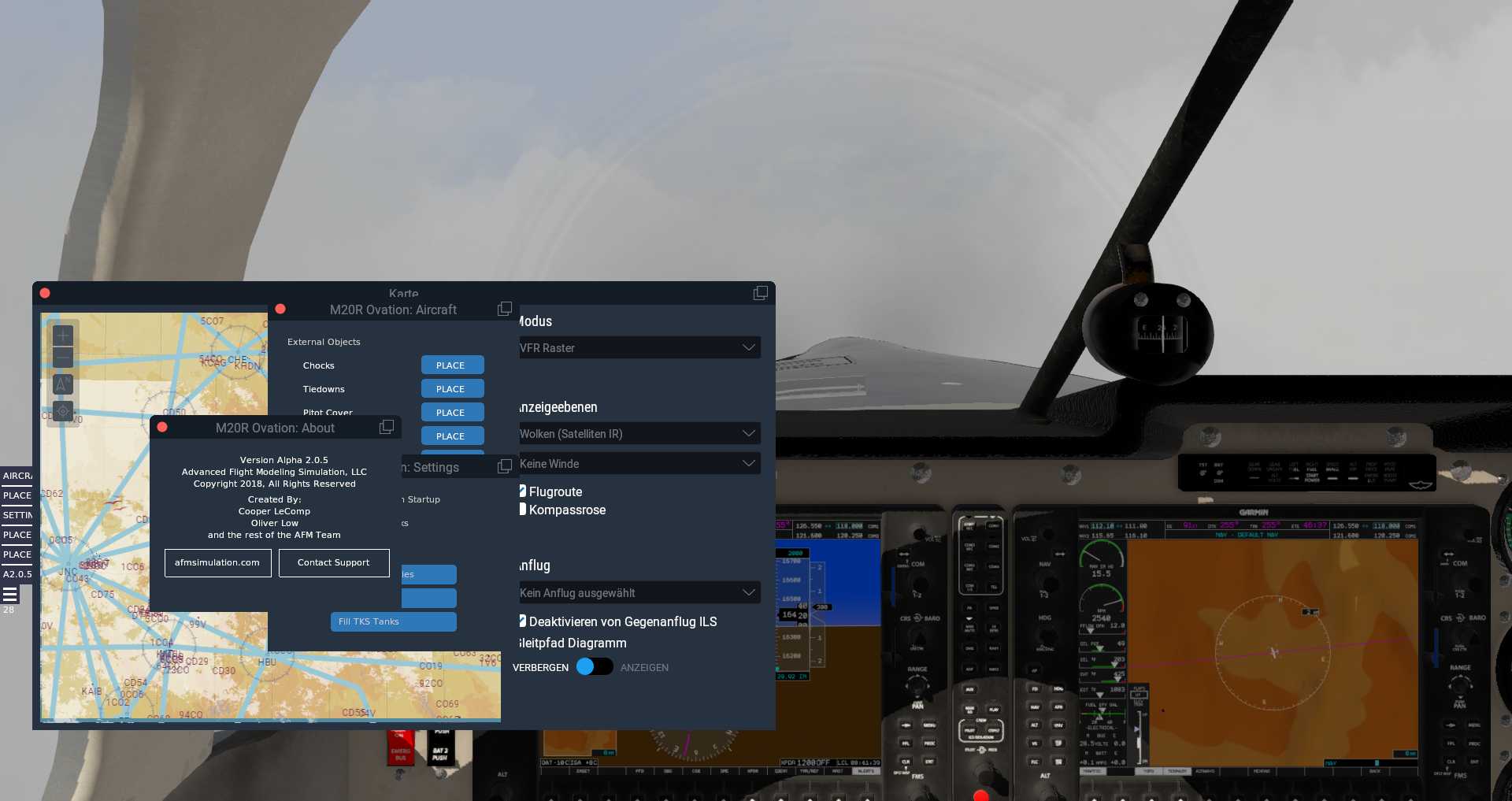Viewport: 1512px width, 801px height.
Task: Switch the Gleitpfad Diagramm toggle
Action: (594, 667)
